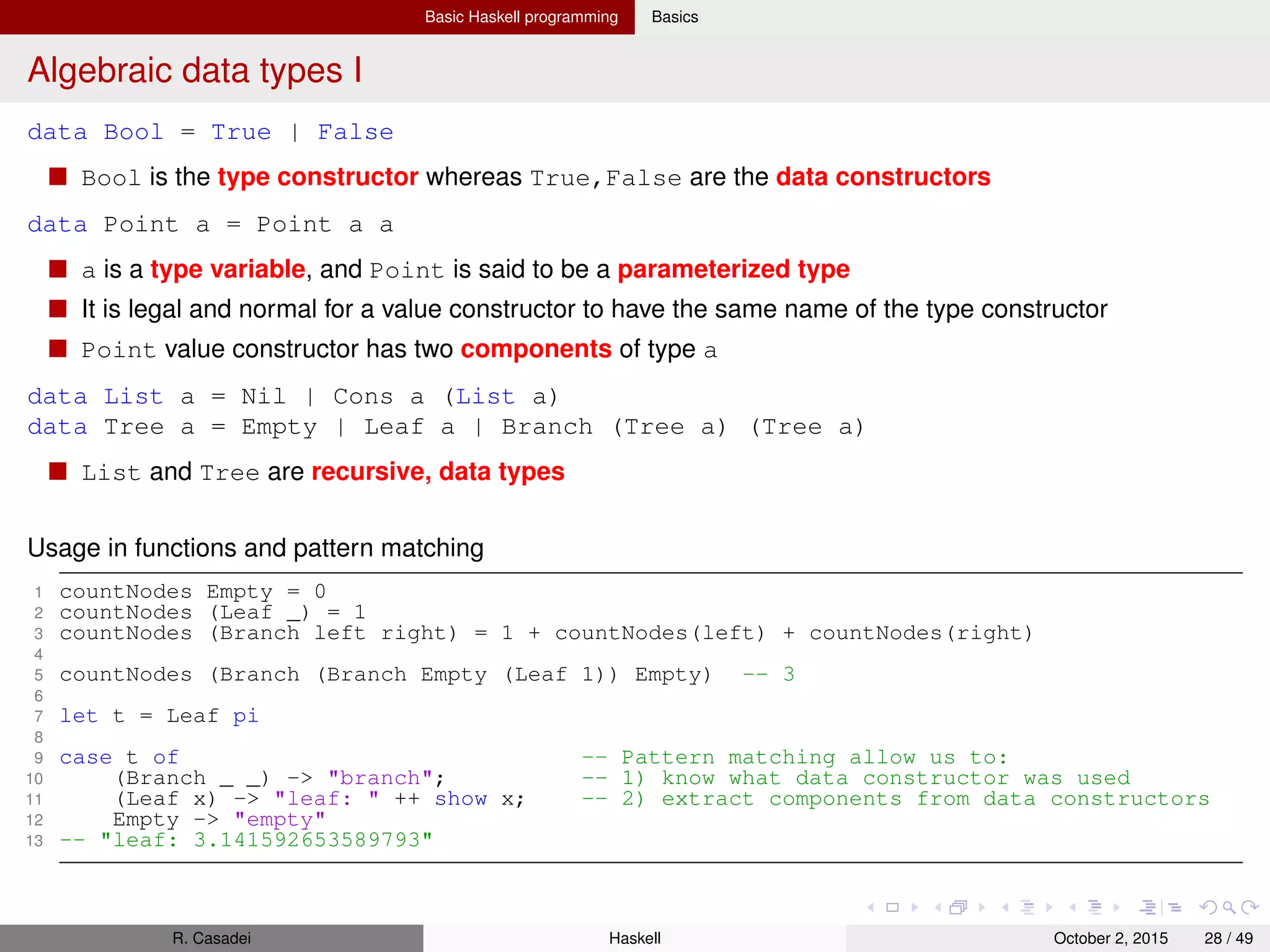This screenshot has width=1270, height=952.
Task: Go to previous section arrow
Action: [x=1072, y=907]
